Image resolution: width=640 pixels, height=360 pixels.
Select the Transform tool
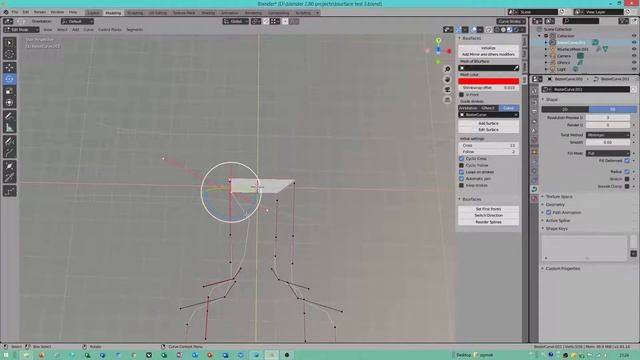[9, 103]
